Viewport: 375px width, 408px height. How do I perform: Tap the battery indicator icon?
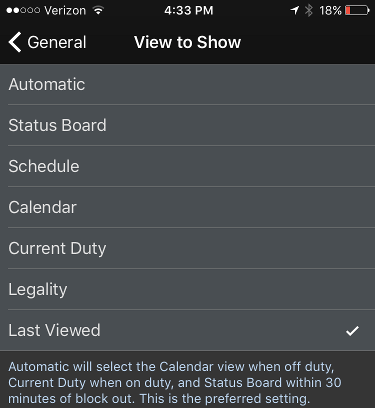pyautogui.click(x=357, y=10)
